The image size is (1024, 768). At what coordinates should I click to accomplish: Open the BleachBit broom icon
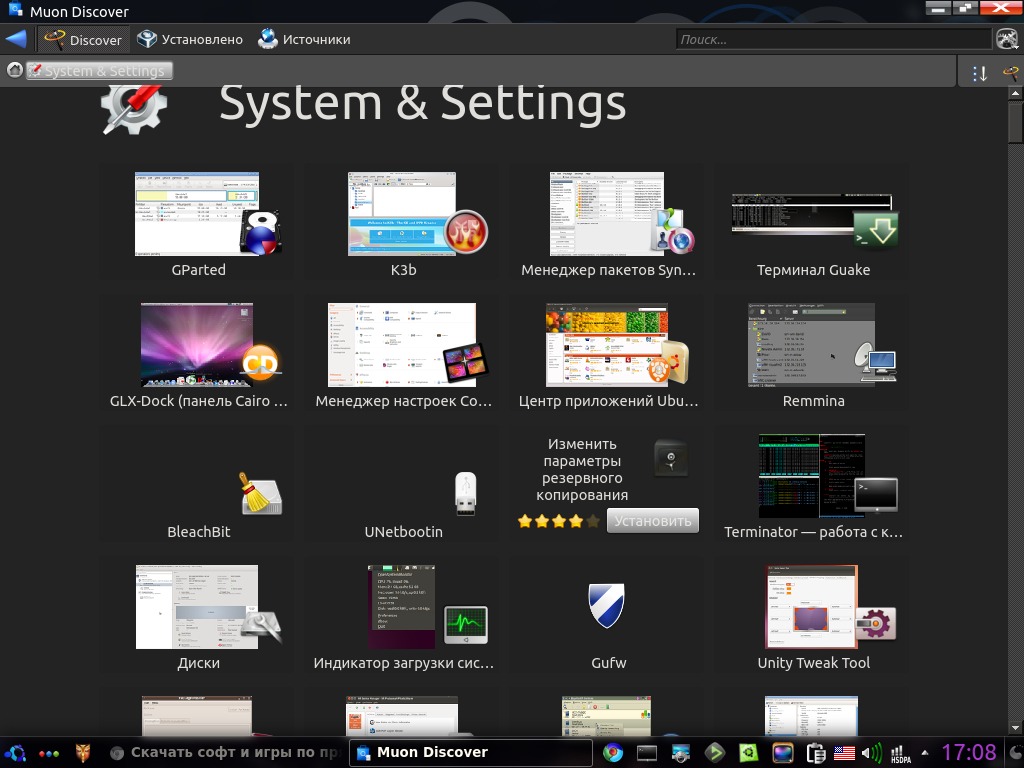click(261, 493)
